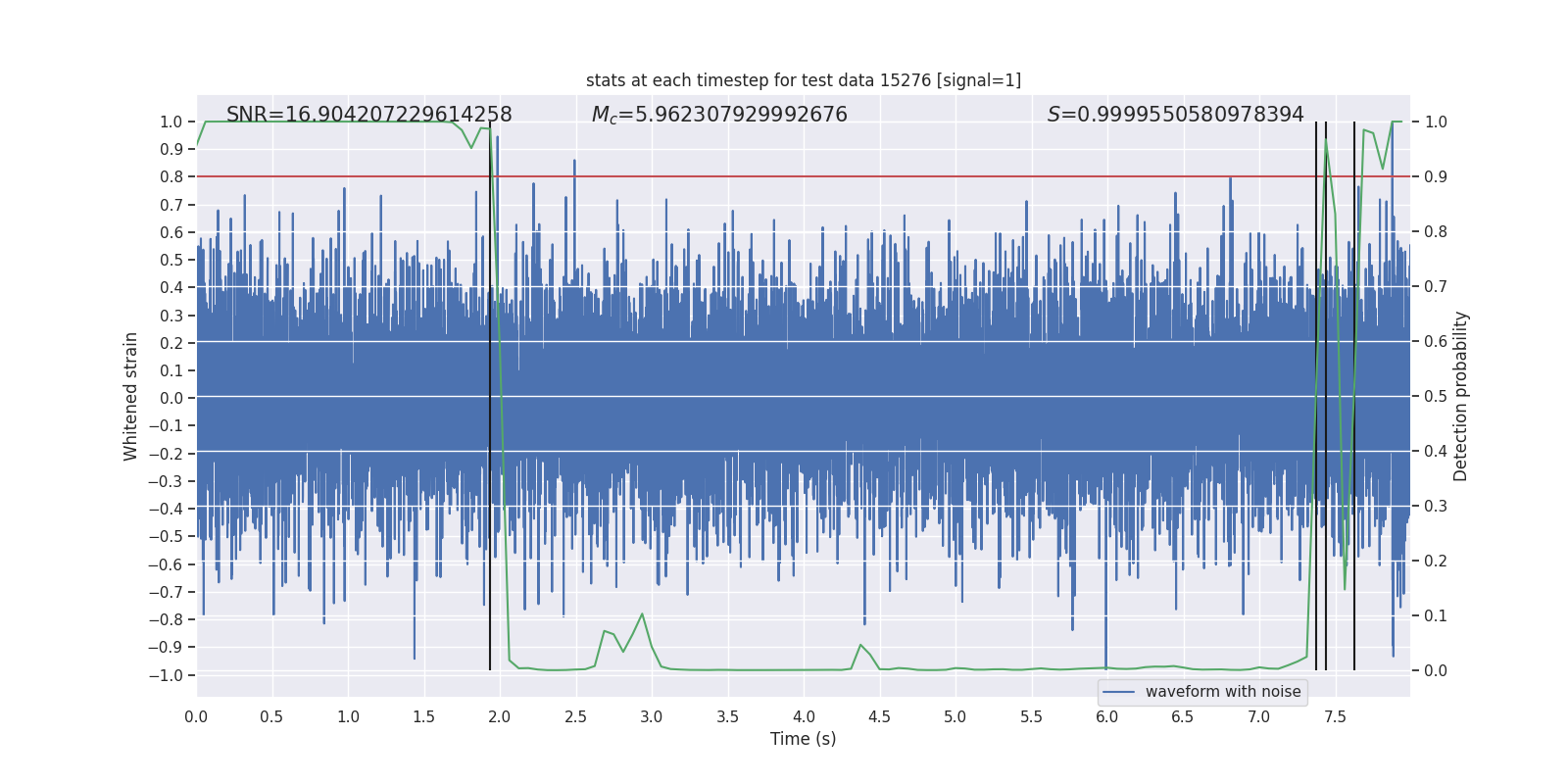Click the green curve peak near 2.9 seconds
This screenshot has height=784, width=1568.
pyautogui.click(x=642, y=614)
